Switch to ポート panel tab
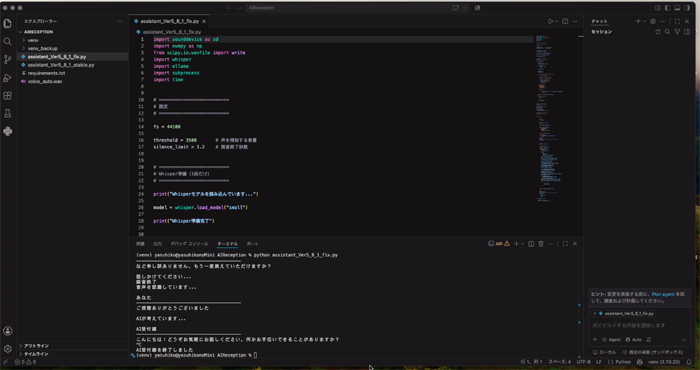Screen dimensions: 700x370 point(252,244)
